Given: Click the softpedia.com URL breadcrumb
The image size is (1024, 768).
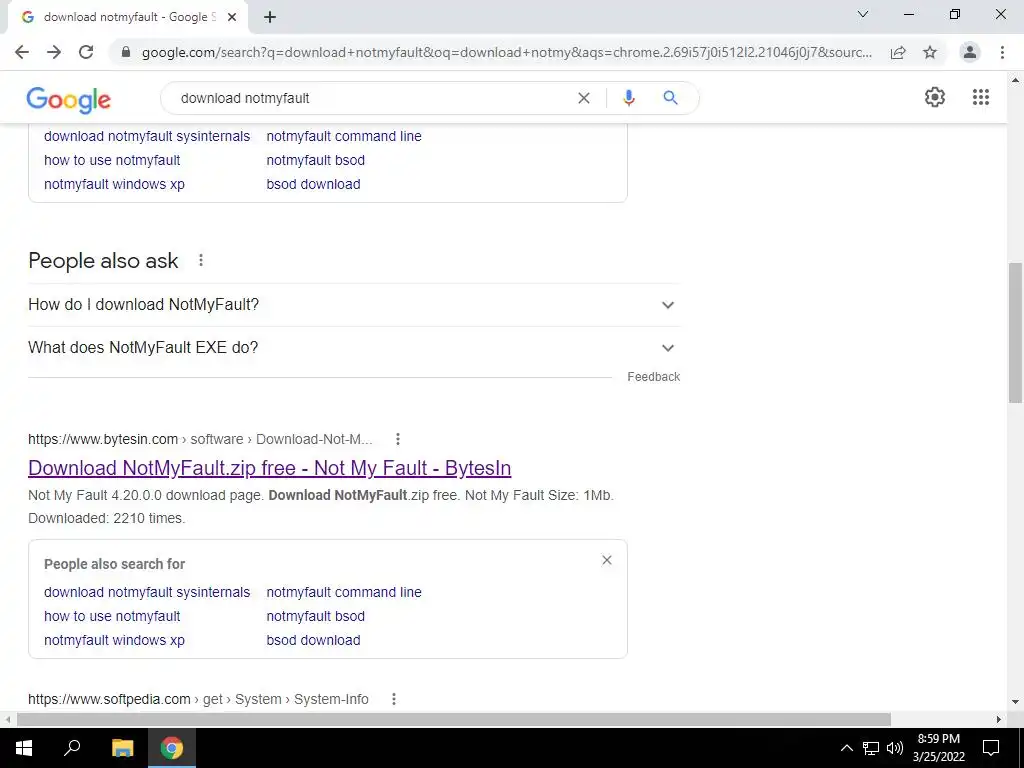Looking at the screenshot, I should coord(198,699).
